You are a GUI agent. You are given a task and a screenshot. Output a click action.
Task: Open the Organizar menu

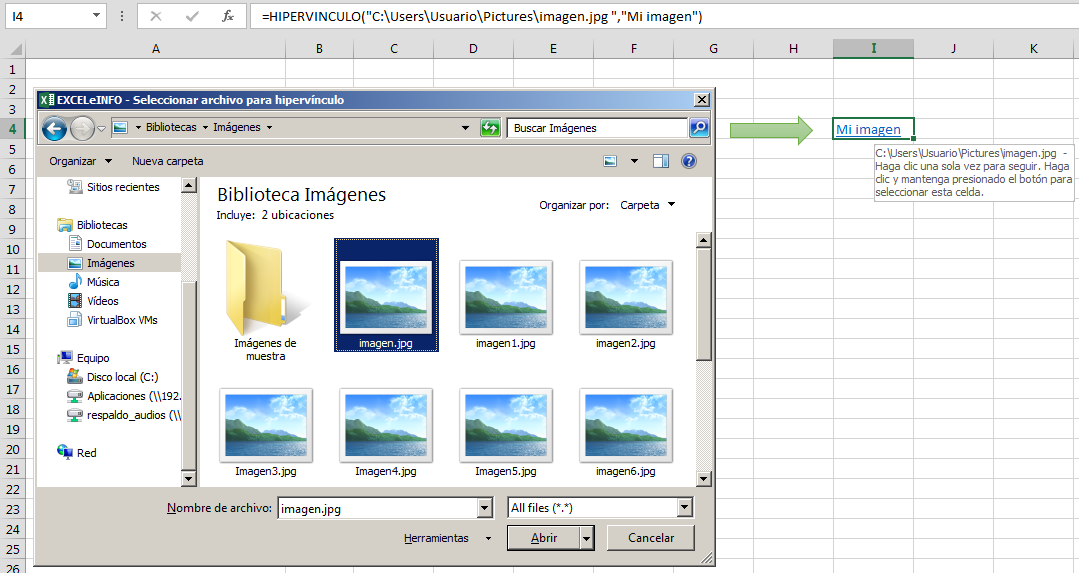79,161
